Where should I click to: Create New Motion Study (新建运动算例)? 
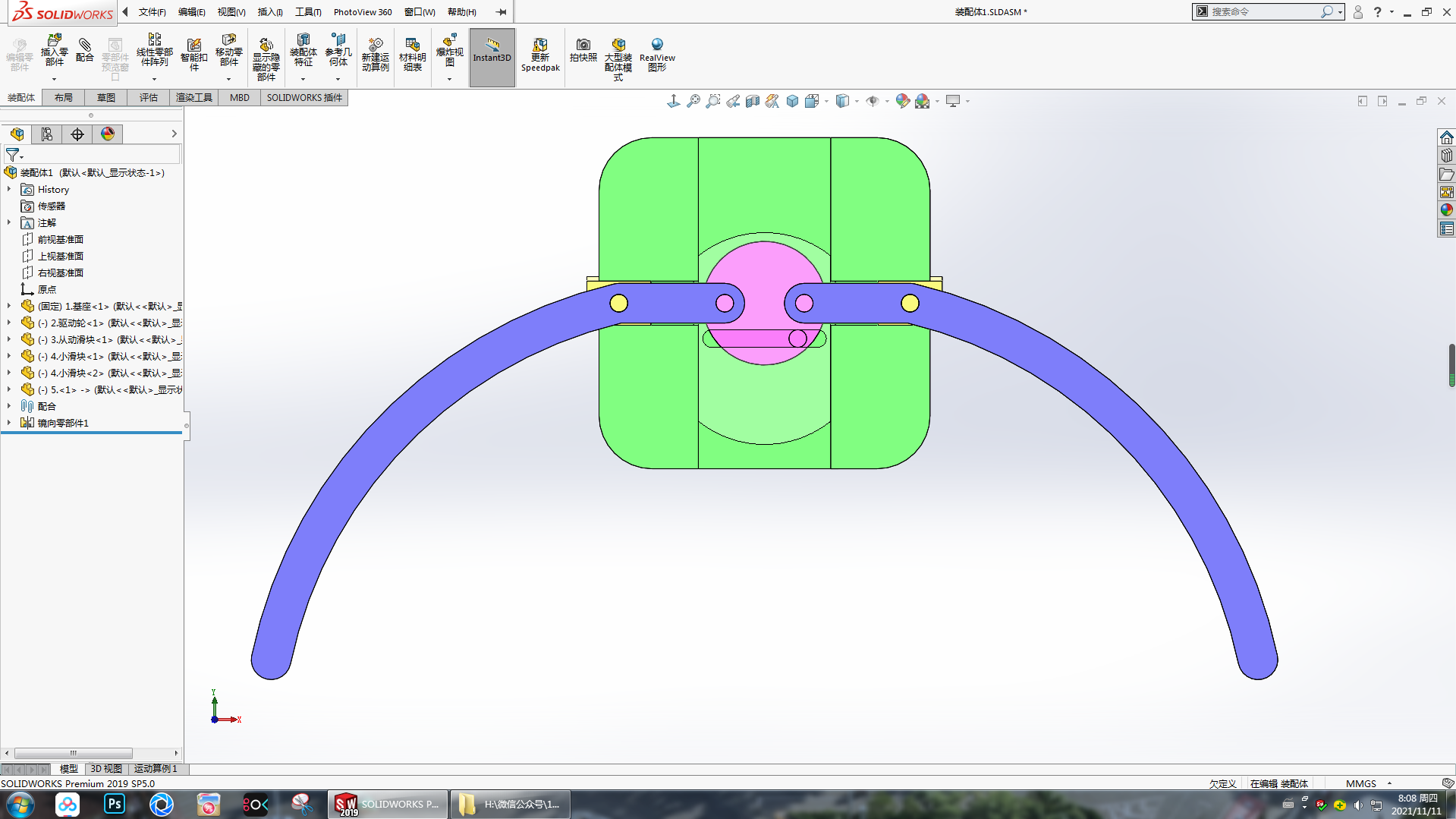point(375,55)
